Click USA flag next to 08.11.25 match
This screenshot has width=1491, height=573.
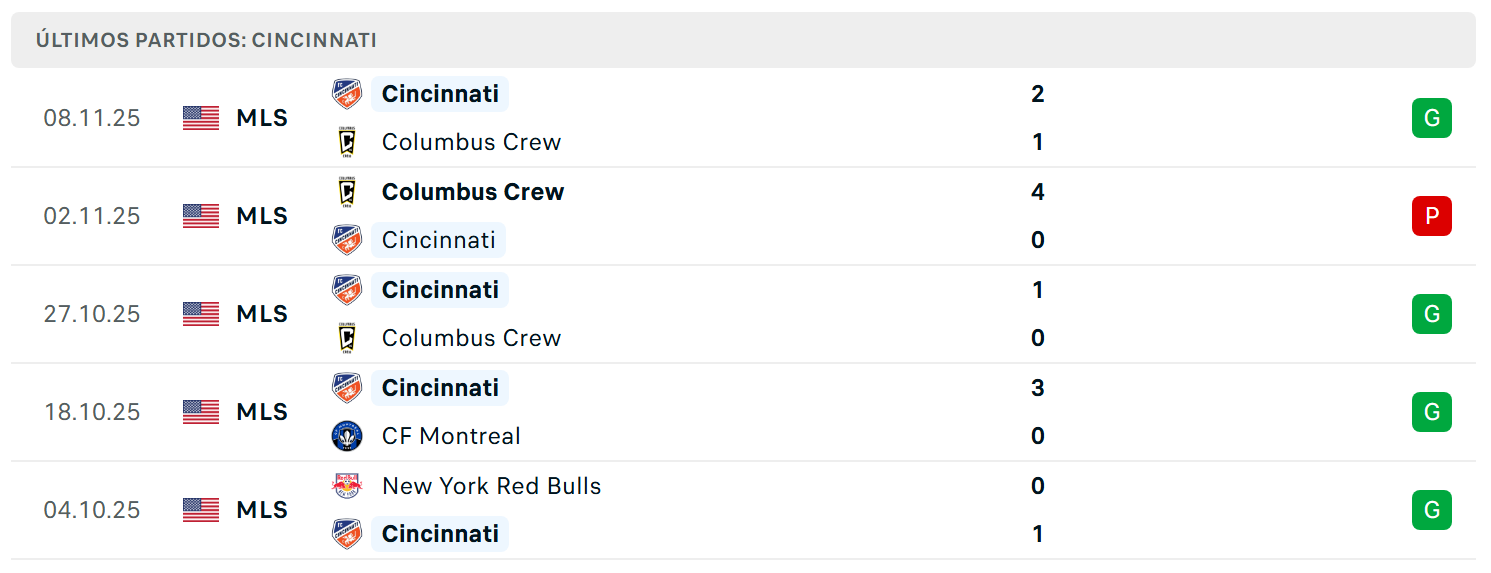point(201,118)
